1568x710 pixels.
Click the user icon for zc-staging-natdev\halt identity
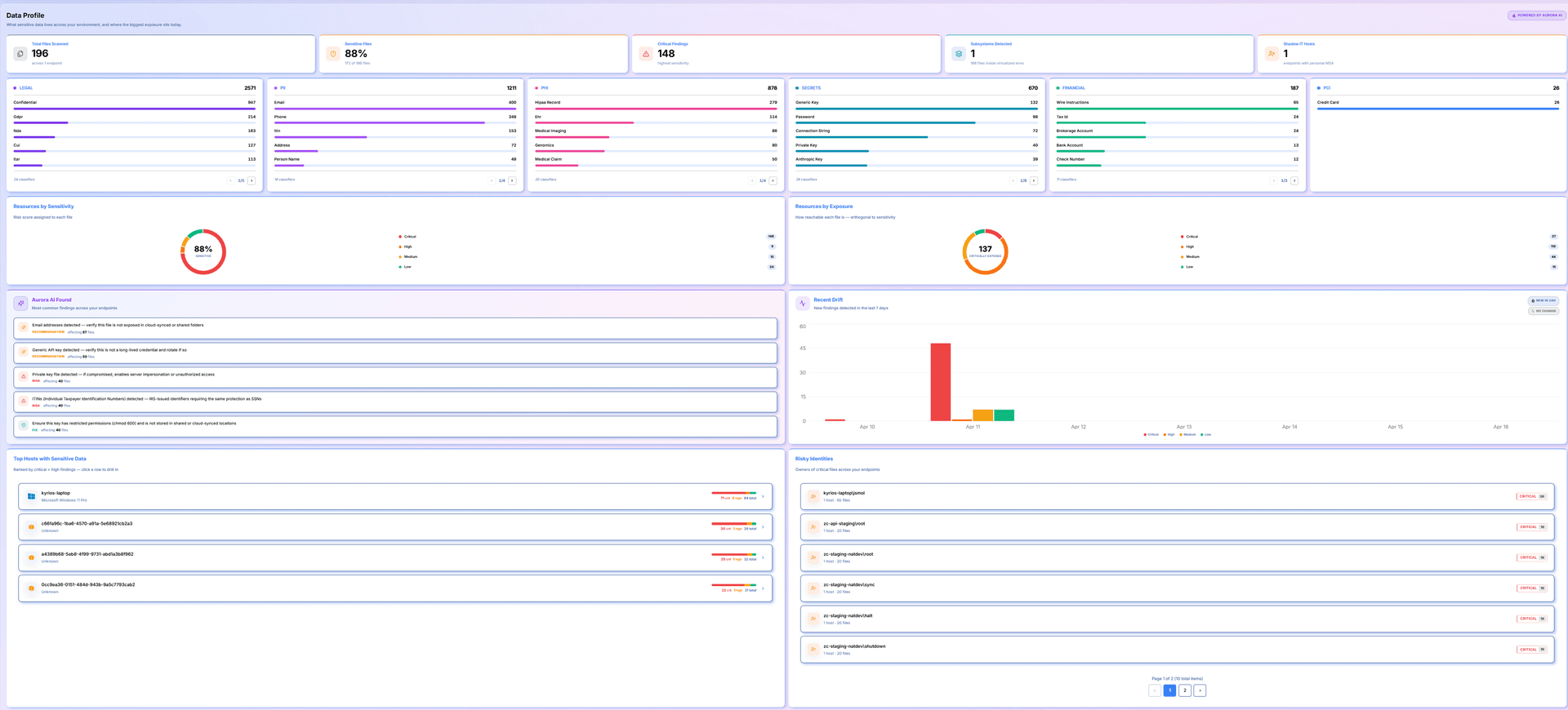click(813, 619)
